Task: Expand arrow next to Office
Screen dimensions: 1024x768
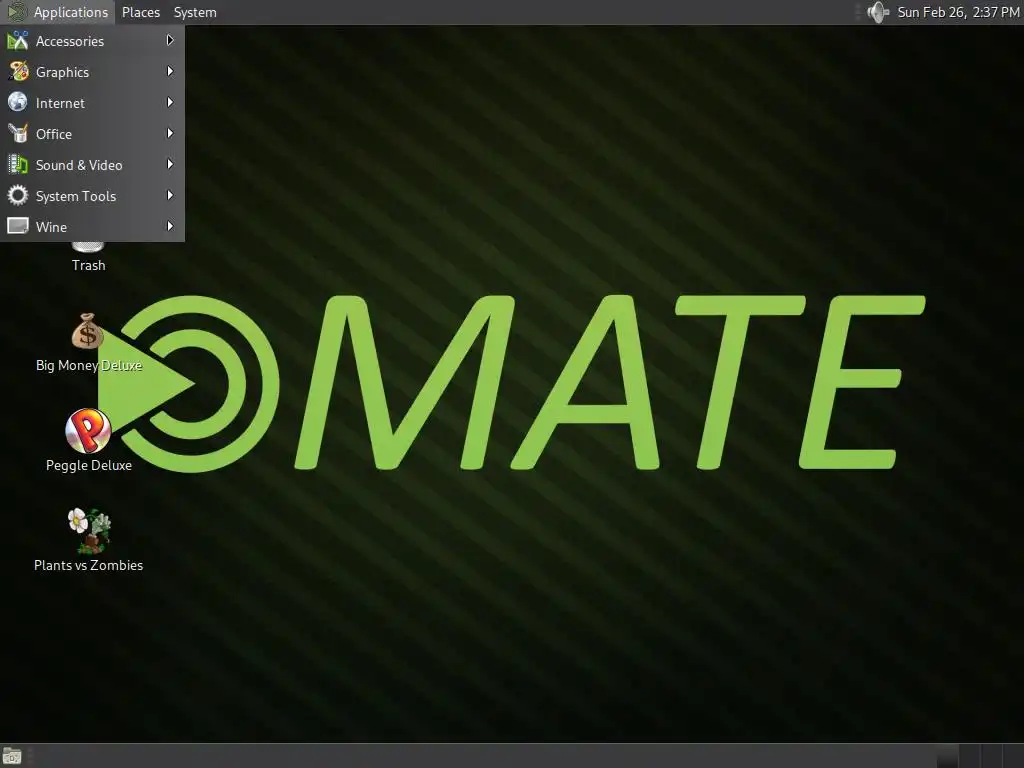Action: [x=170, y=133]
